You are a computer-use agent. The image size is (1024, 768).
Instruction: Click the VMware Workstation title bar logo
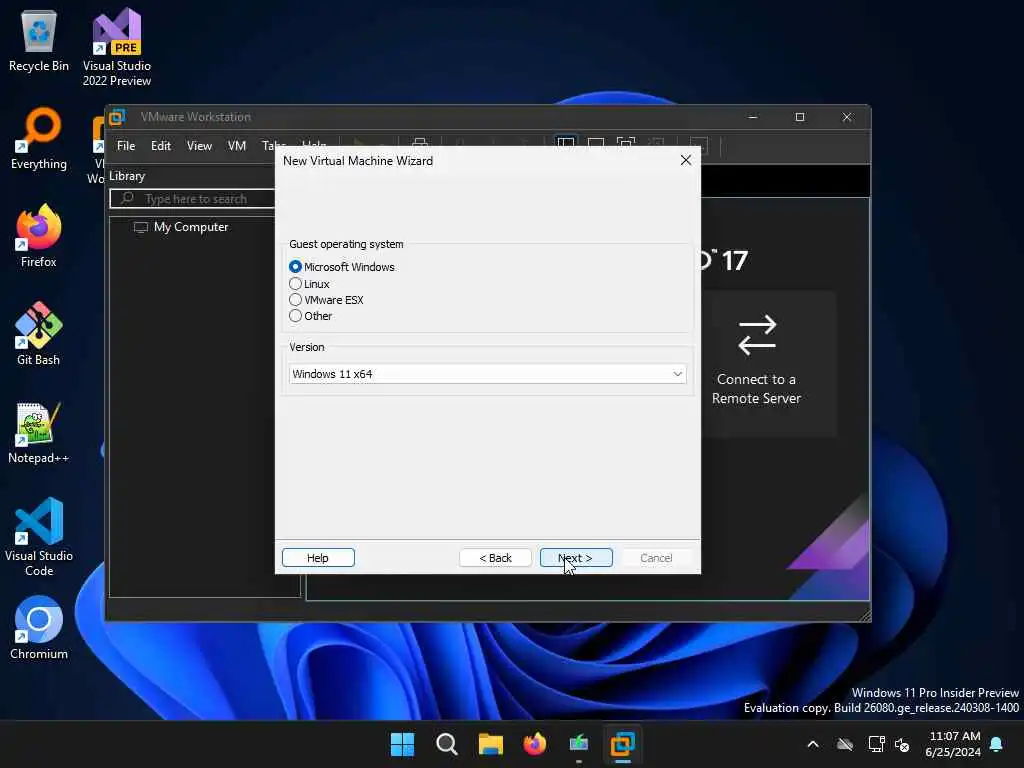[118, 117]
